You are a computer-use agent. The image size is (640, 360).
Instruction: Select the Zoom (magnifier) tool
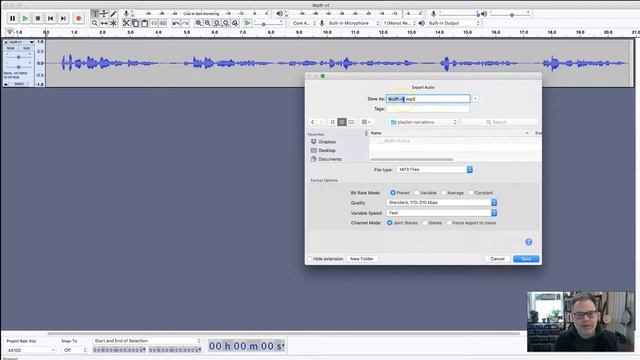(x=95, y=23)
